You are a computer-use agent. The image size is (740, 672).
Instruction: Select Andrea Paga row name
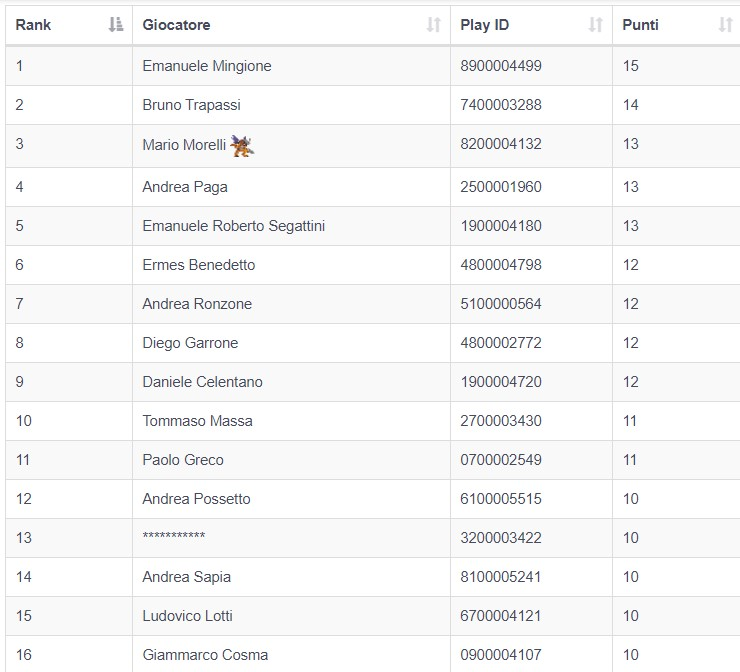pos(185,187)
